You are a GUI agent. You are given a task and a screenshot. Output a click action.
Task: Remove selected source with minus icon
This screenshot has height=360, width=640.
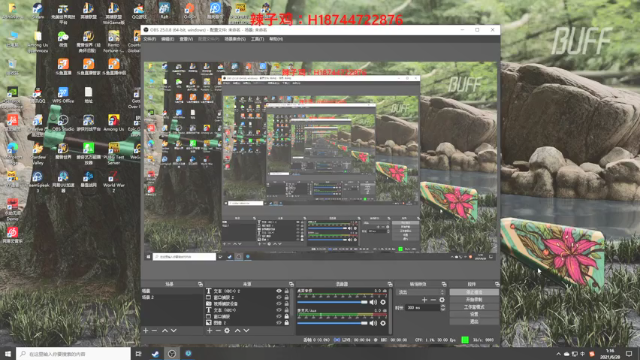[218, 331]
